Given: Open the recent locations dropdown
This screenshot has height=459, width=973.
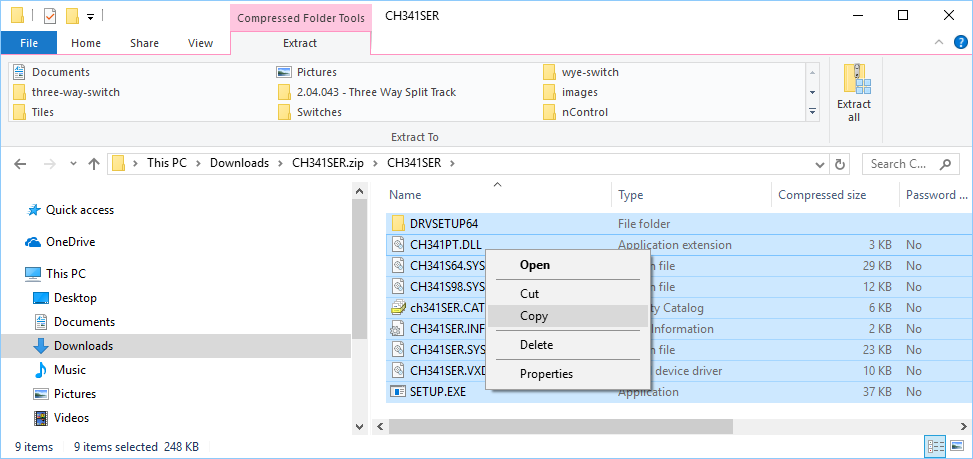Looking at the screenshot, I should pos(73,164).
